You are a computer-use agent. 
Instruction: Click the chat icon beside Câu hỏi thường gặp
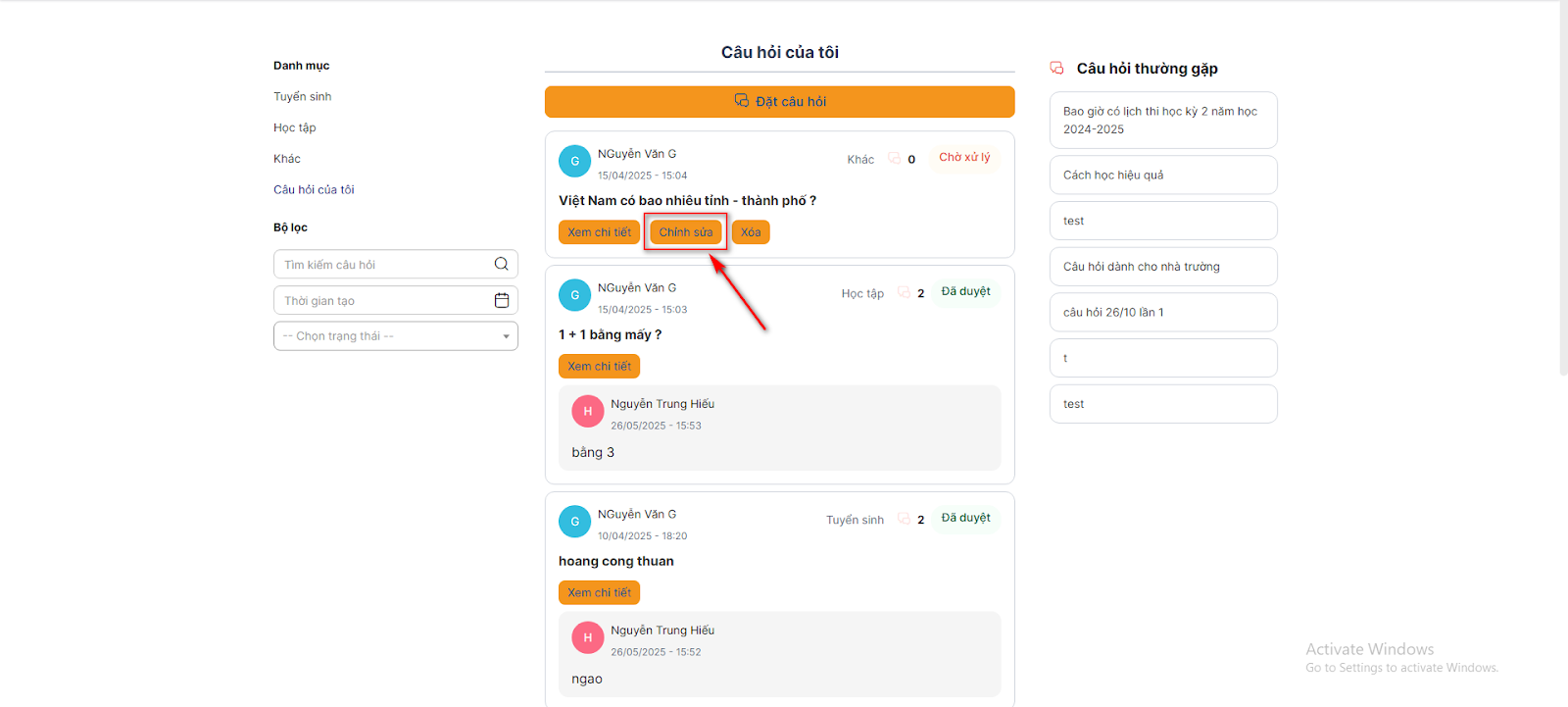click(1056, 68)
